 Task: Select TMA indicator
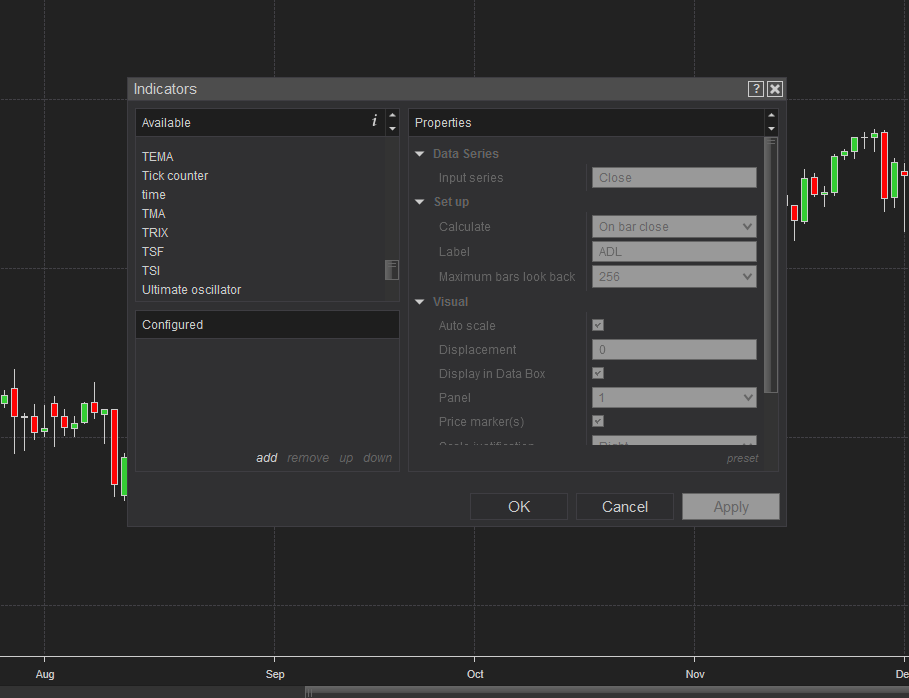click(x=154, y=214)
